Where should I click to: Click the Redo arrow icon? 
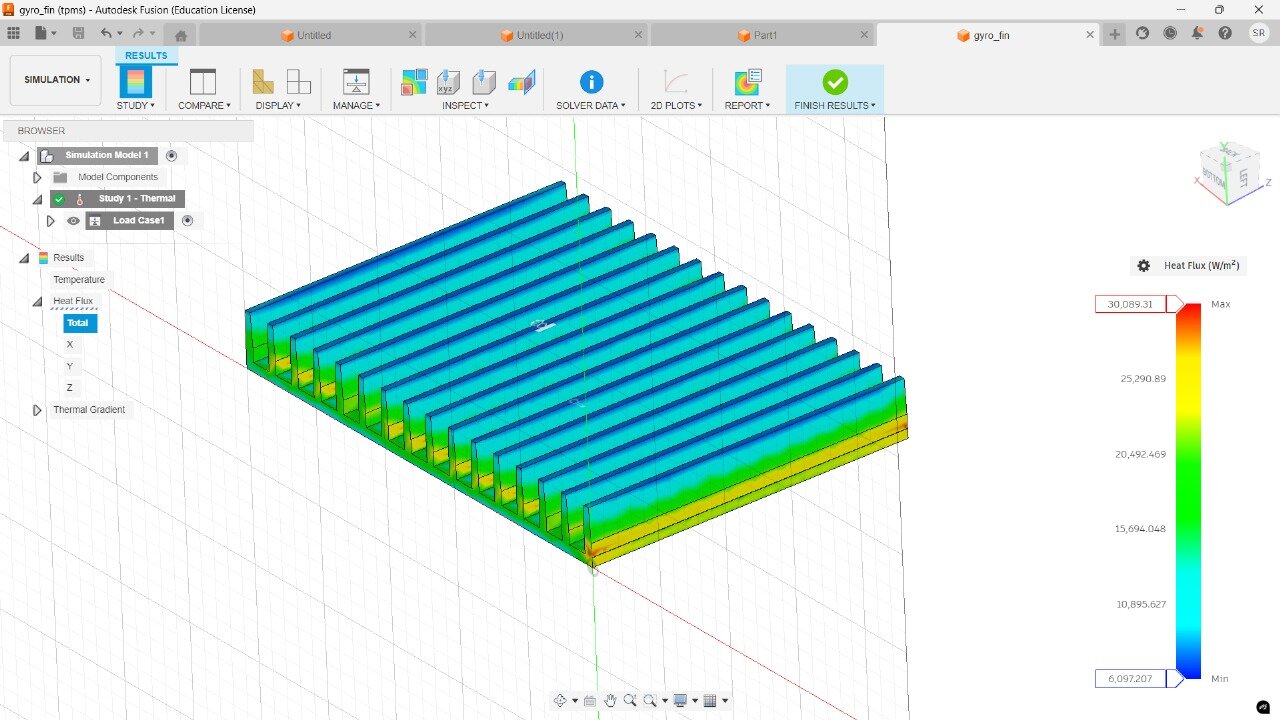(x=138, y=33)
